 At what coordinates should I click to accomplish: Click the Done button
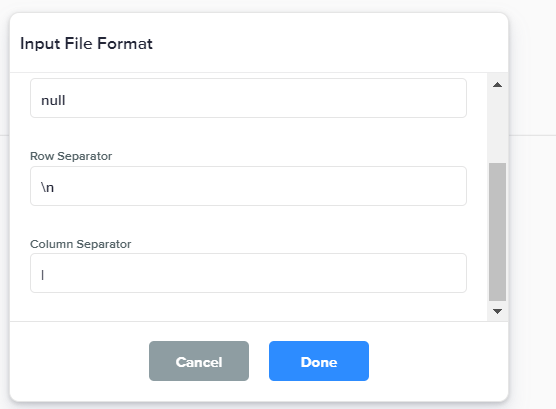(x=319, y=361)
